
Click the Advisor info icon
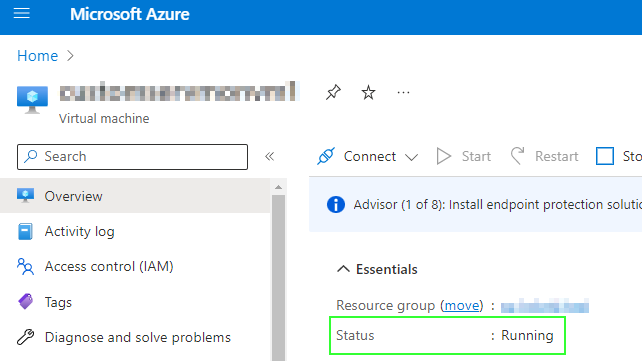tap(336, 204)
